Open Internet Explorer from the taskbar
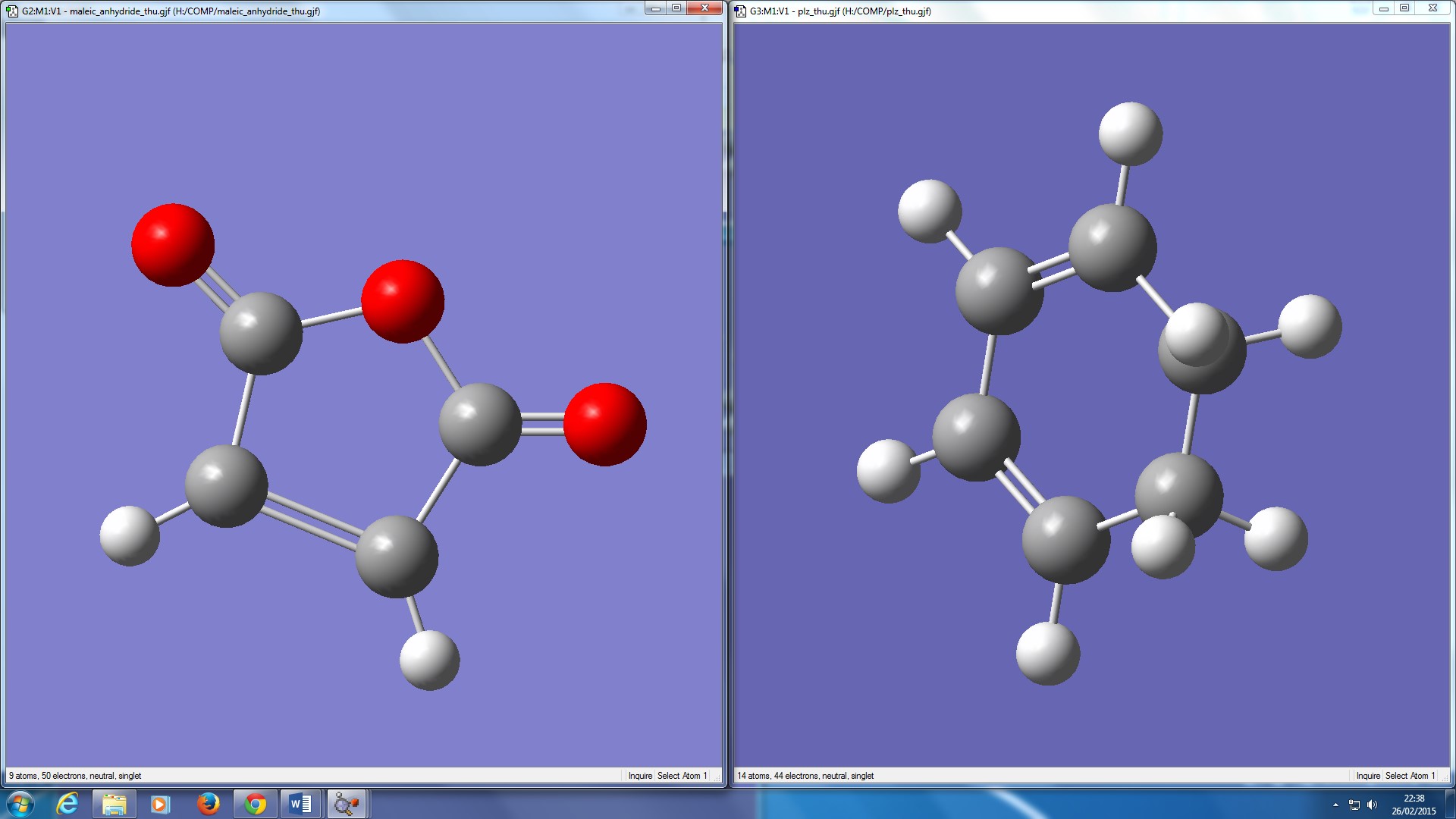Image resolution: width=1456 pixels, height=819 pixels. pyautogui.click(x=67, y=804)
